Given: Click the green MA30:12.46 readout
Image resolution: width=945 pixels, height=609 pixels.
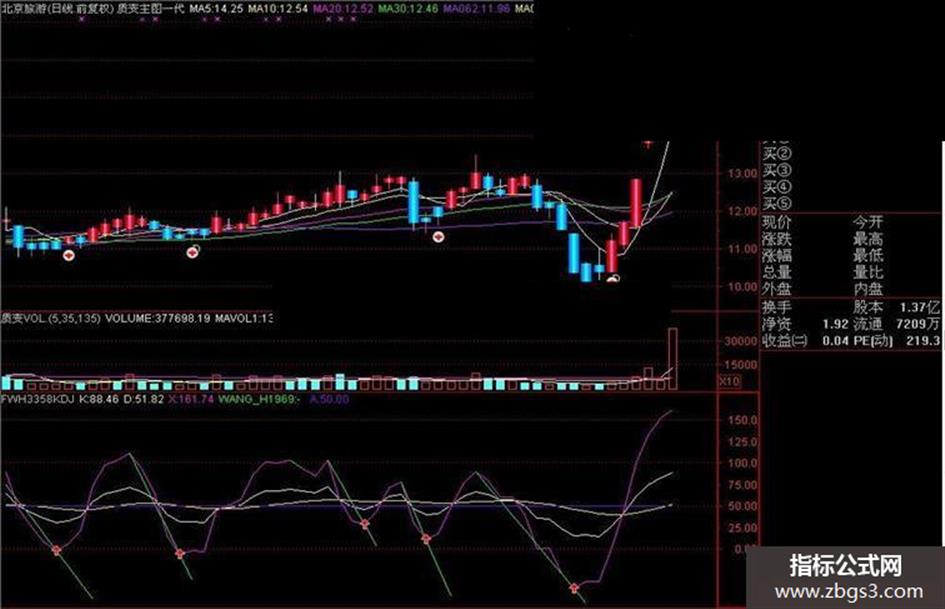Looking at the screenshot, I should [x=408, y=9].
